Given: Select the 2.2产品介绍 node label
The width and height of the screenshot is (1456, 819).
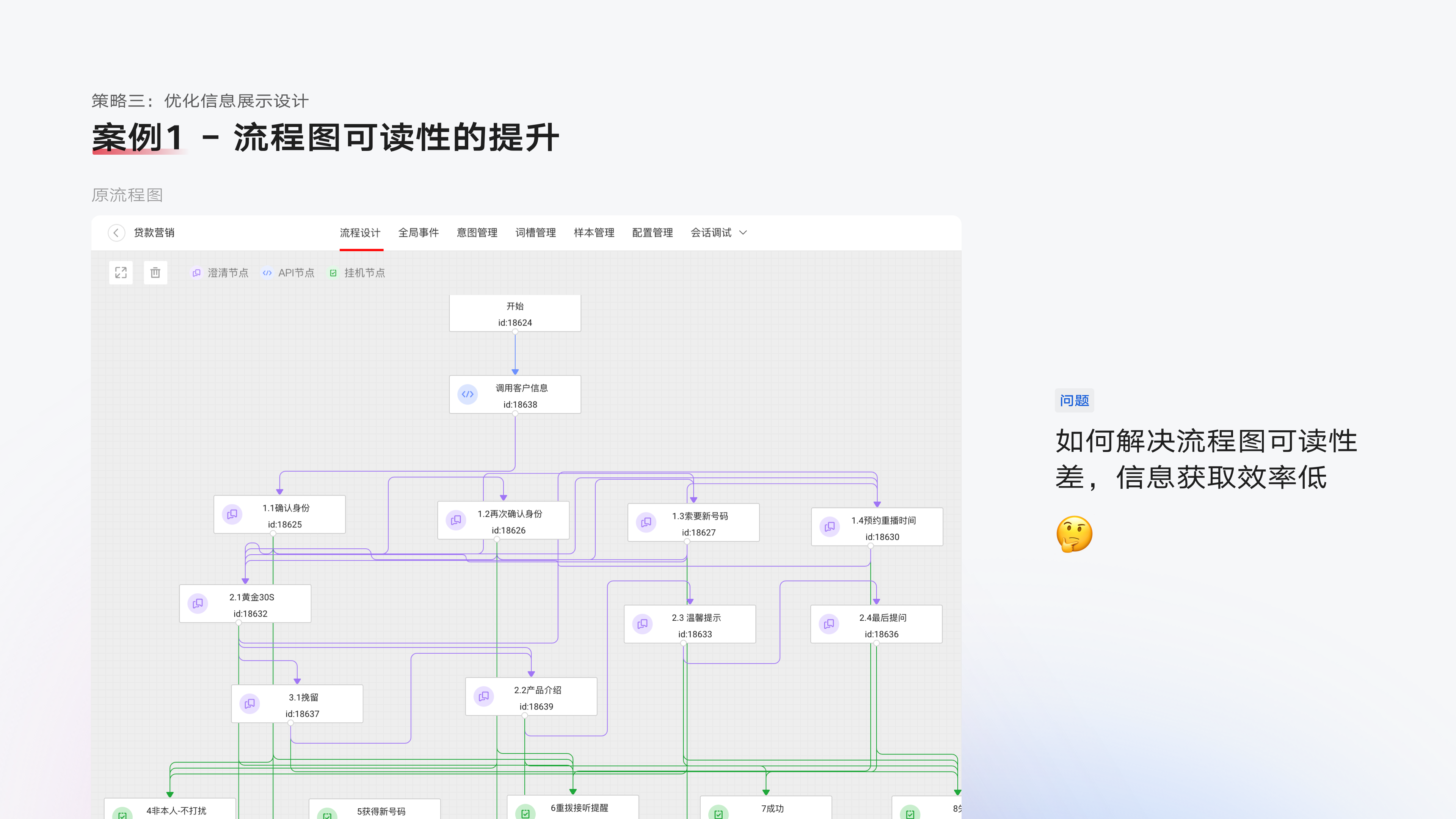Looking at the screenshot, I should [x=538, y=690].
